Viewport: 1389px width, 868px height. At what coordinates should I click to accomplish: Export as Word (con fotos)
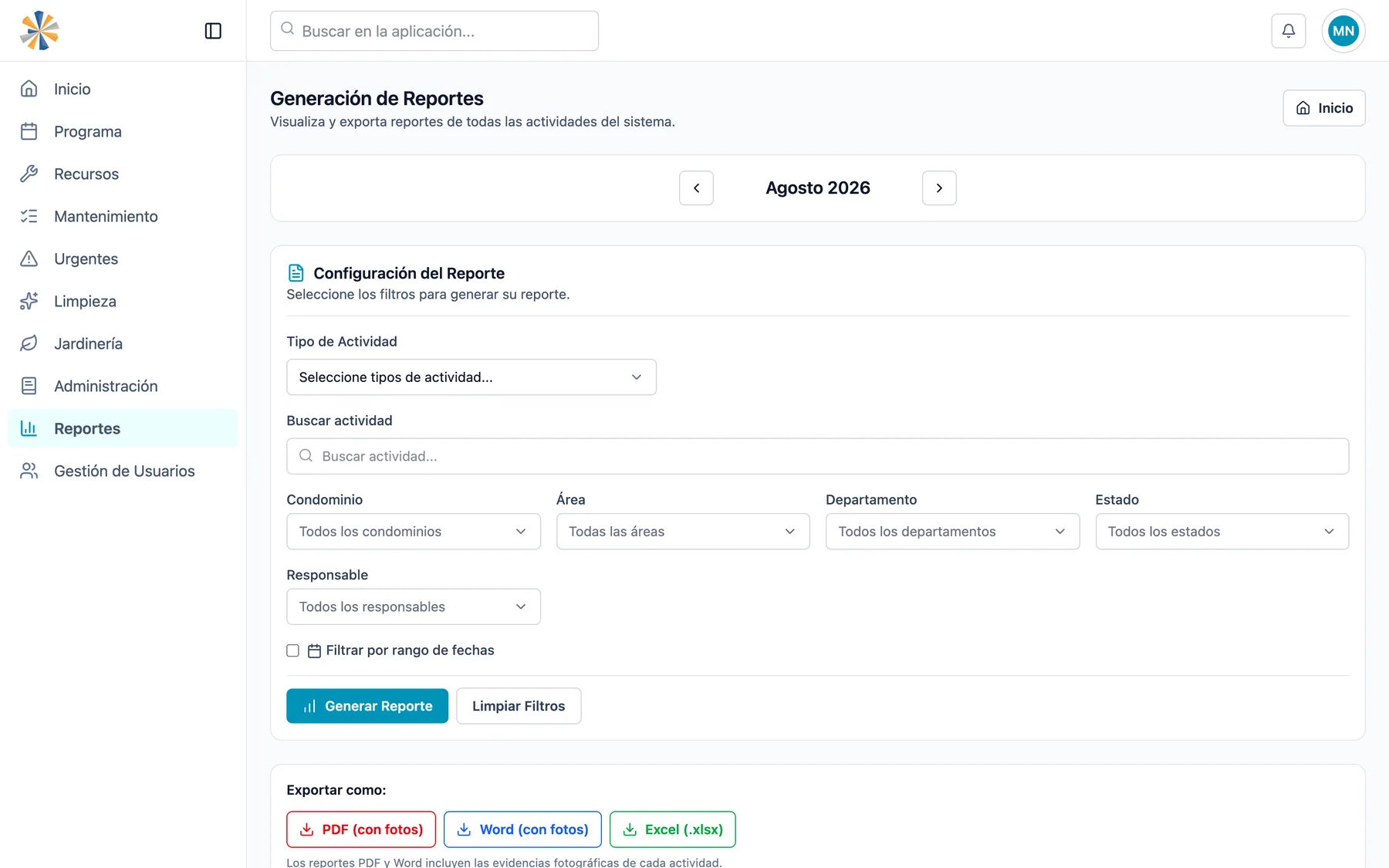pyautogui.click(x=522, y=829)
